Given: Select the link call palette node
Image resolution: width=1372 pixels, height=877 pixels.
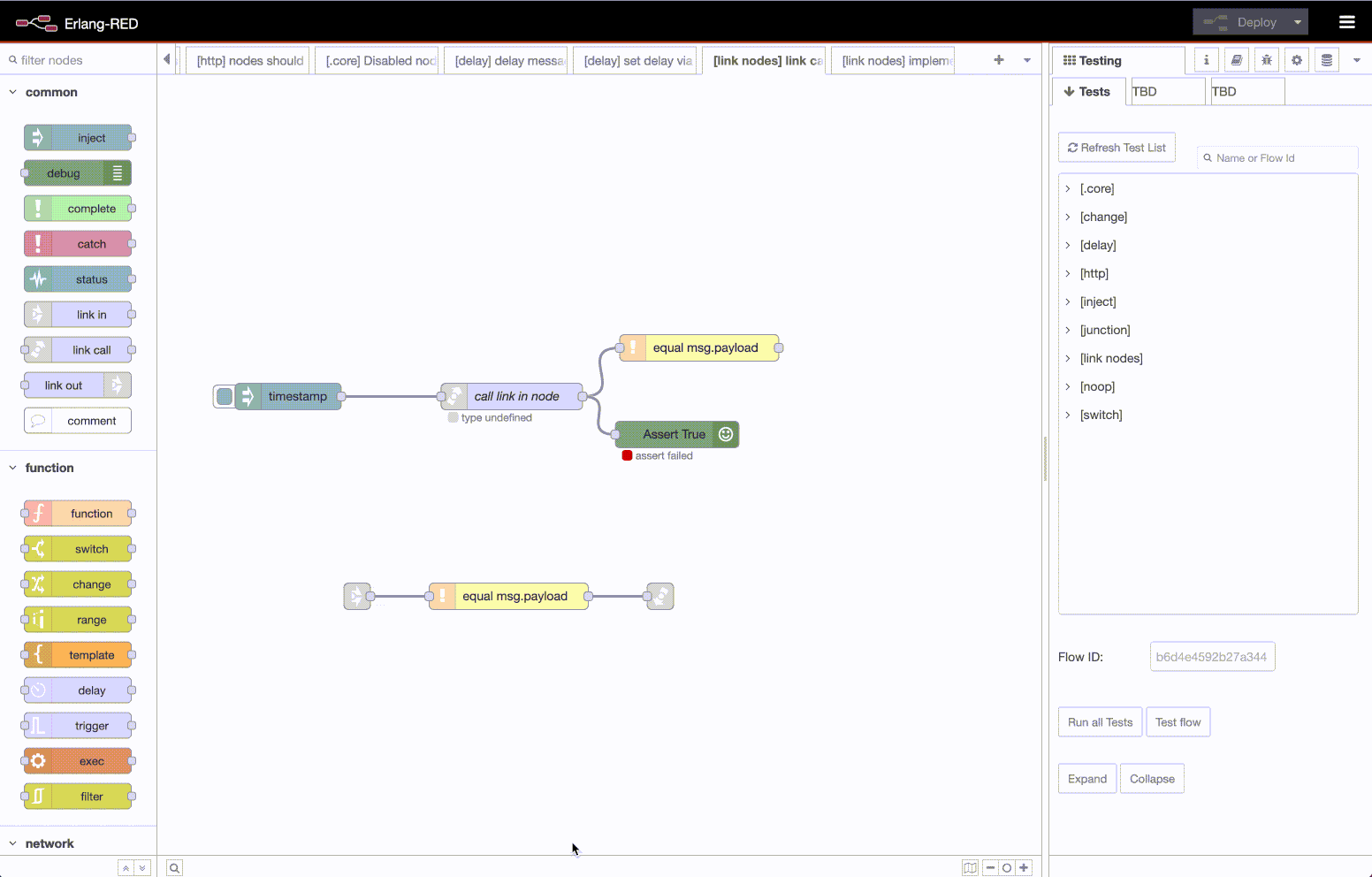Looking at the screenshot, I should click(78, 350).
